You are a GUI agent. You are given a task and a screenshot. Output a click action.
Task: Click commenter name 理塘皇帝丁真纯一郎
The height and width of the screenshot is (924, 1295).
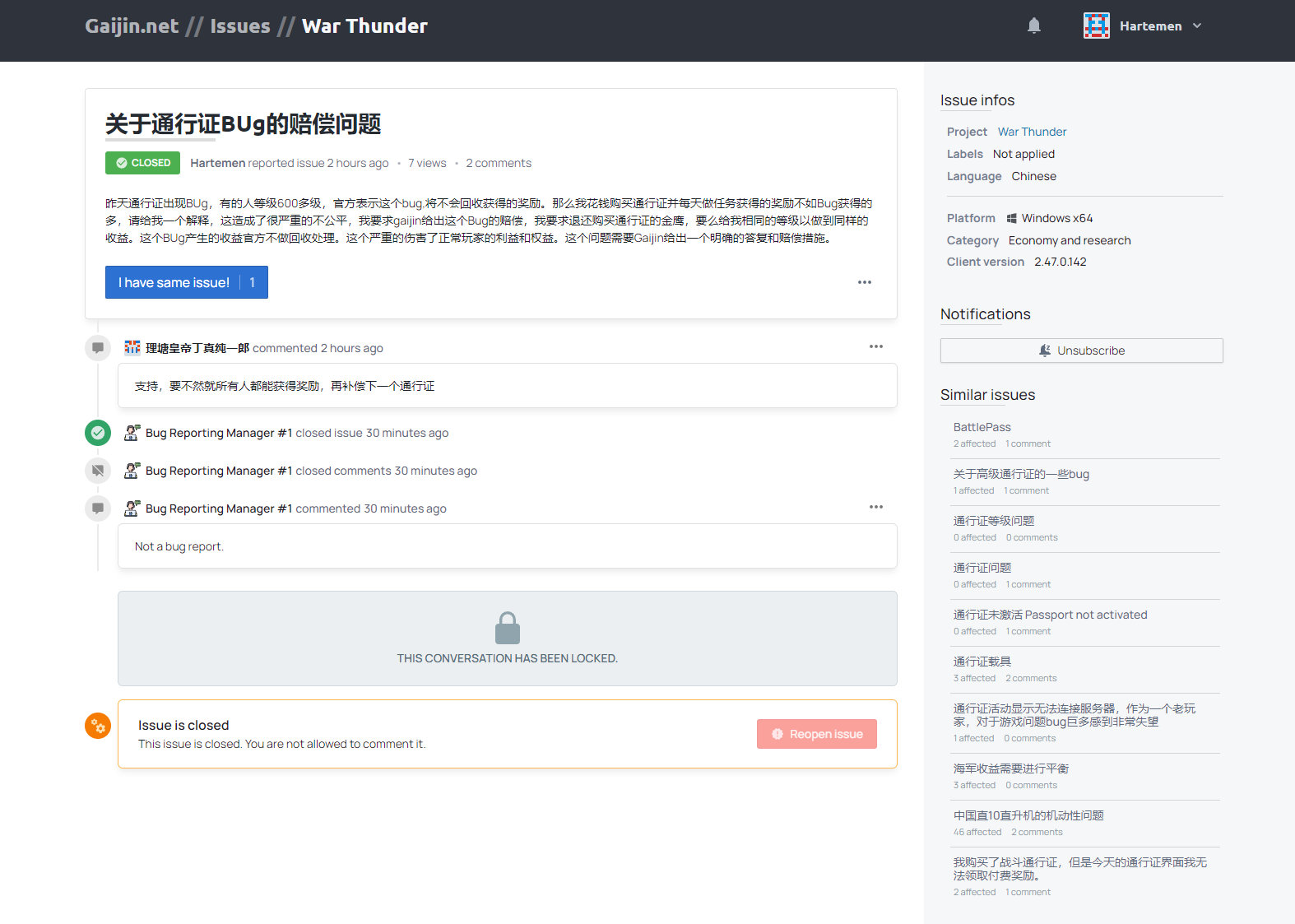point(197,348)
